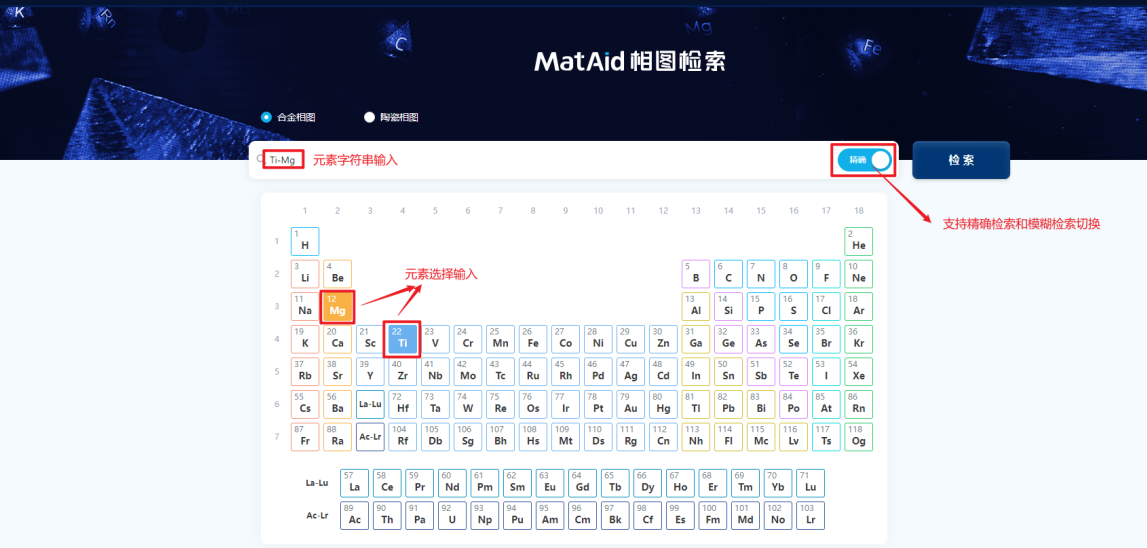
Task: Deselect the highlighted Mg element tile
Action: tap(337, 307)
